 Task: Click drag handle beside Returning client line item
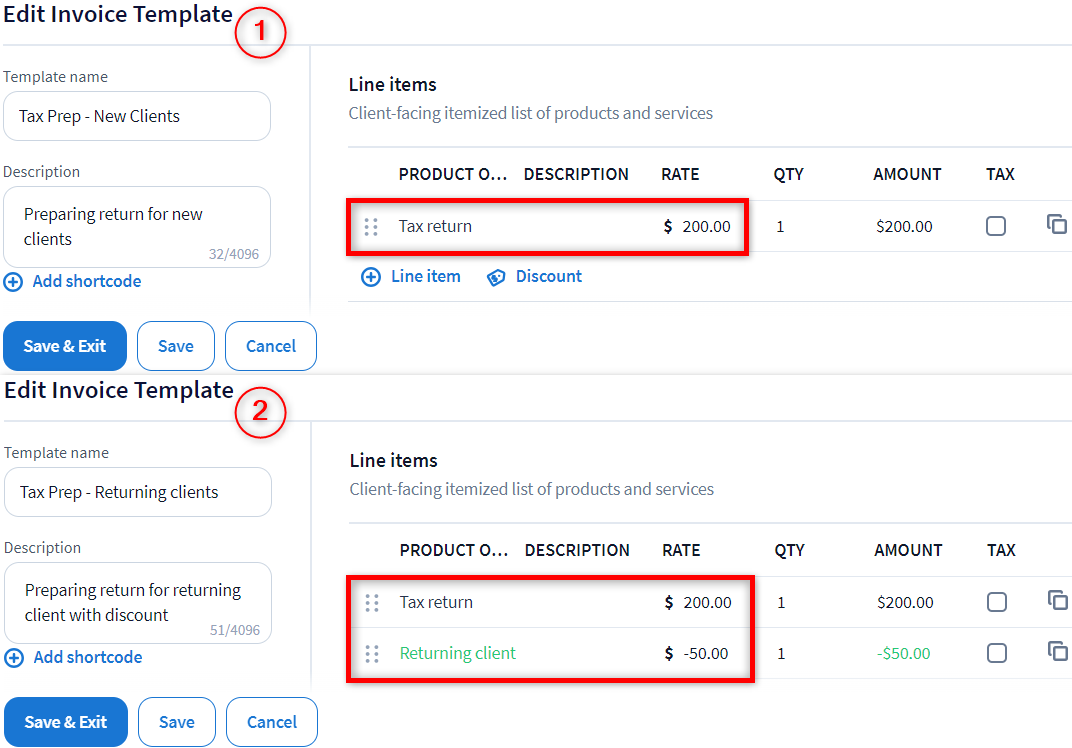pyautogui.click(x=372, y=654)
